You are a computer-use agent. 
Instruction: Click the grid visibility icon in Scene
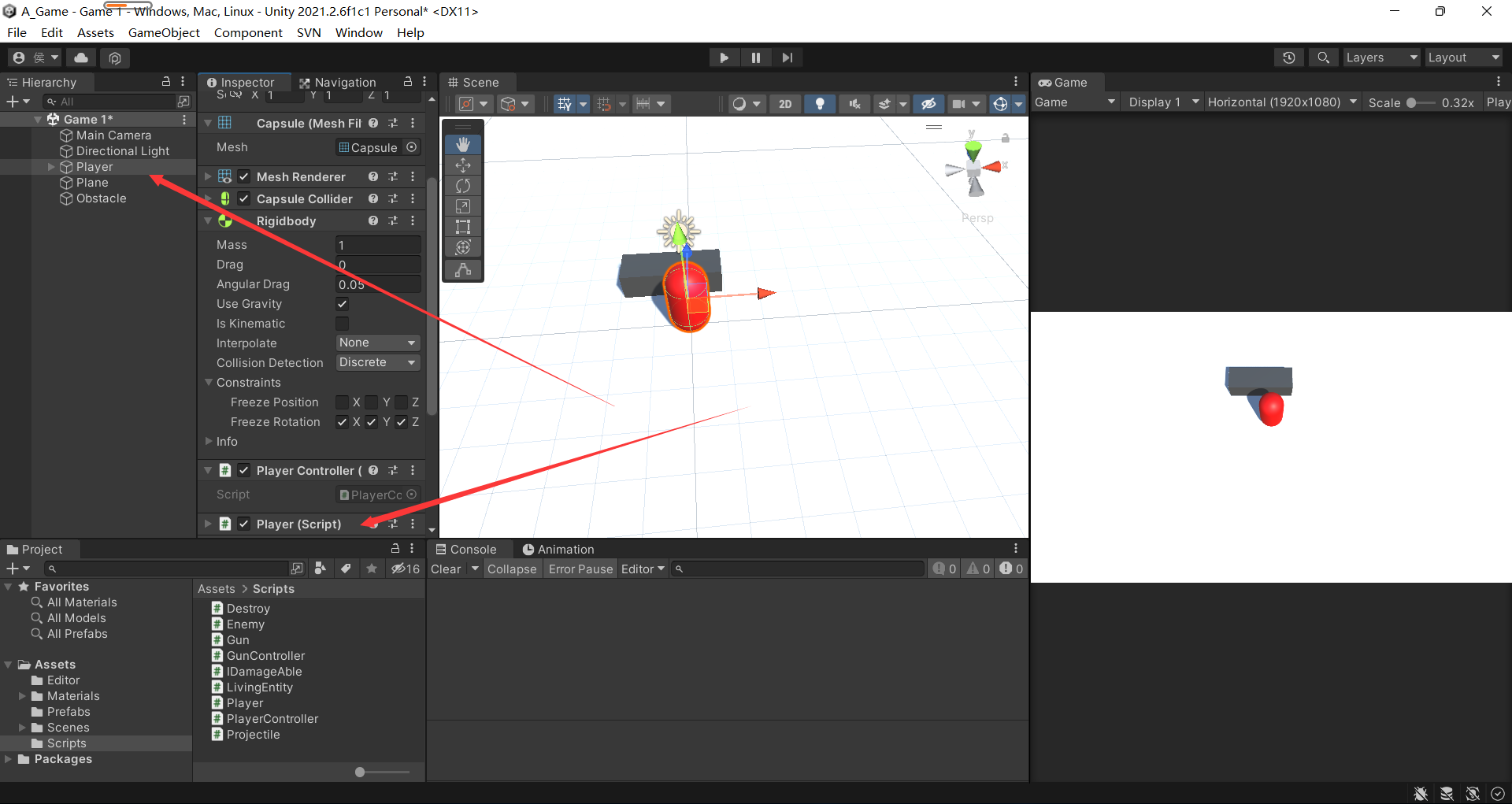(x=564, y=103)
